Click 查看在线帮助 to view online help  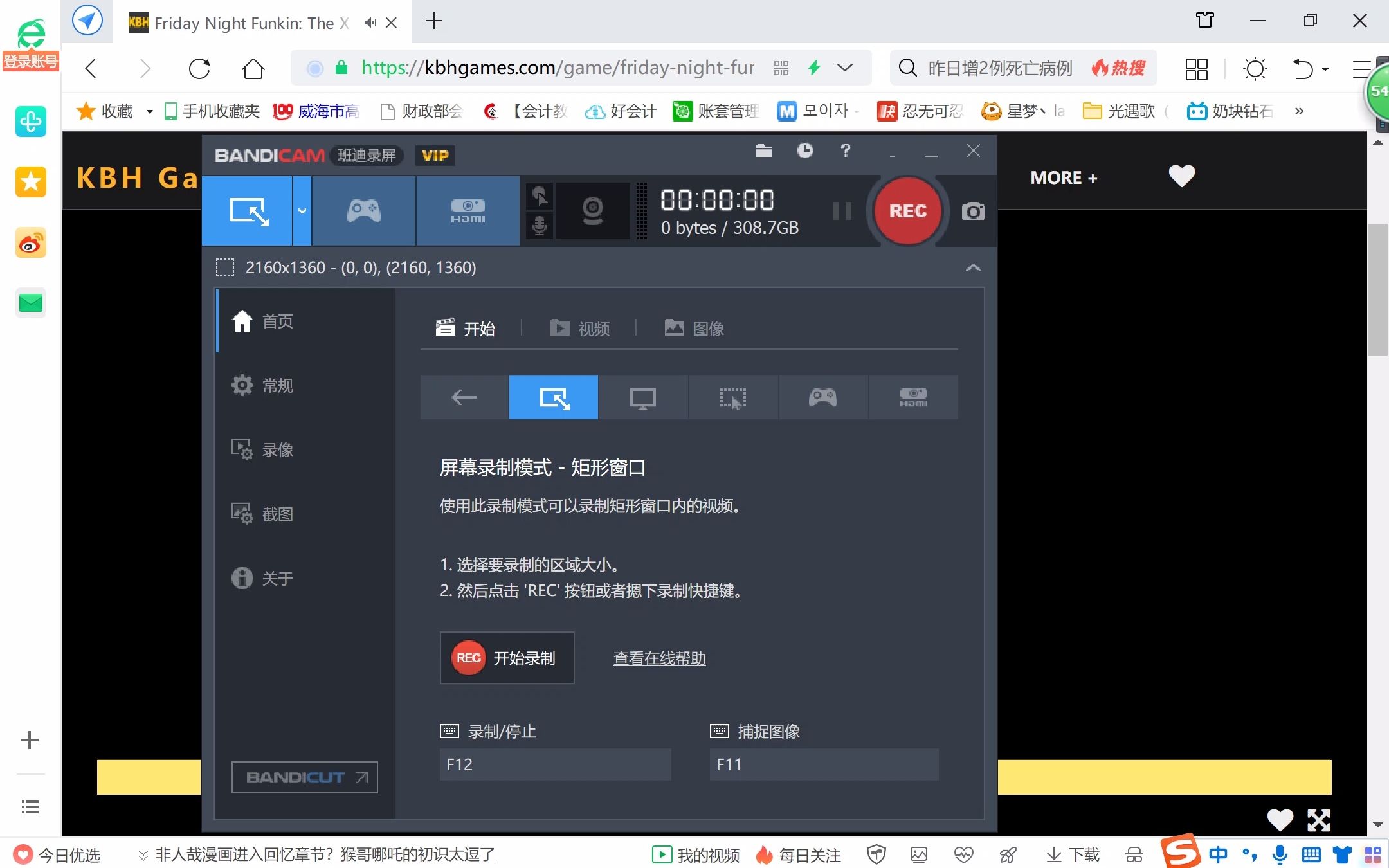659,658
